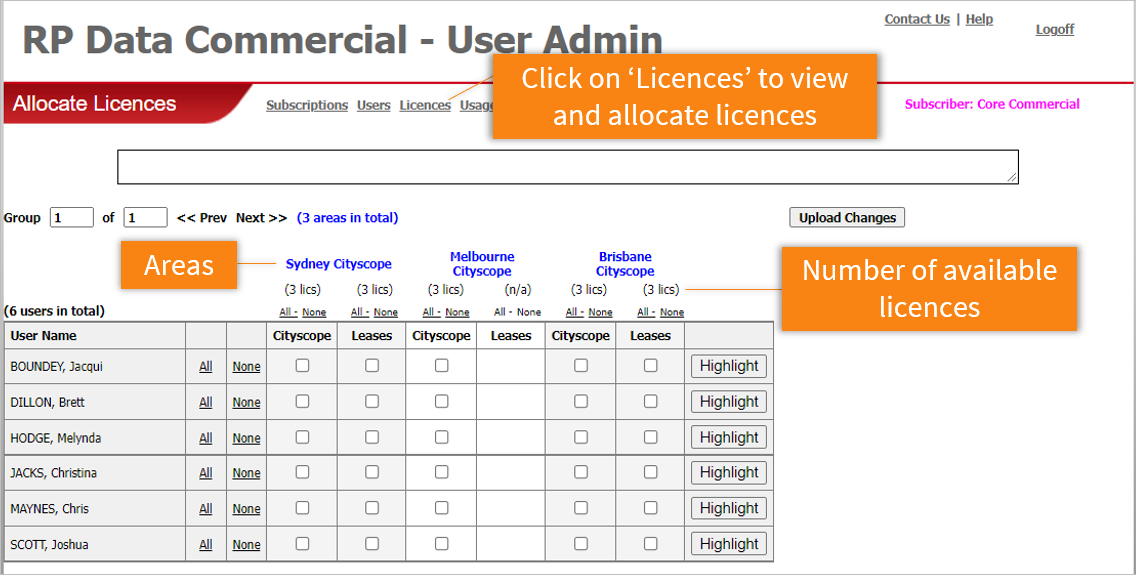Tick Brisbane Leases checkbox for MAYNES, Chris
Image resolution: width=1136 pixels, height=575 pixels.
[651, 508]
